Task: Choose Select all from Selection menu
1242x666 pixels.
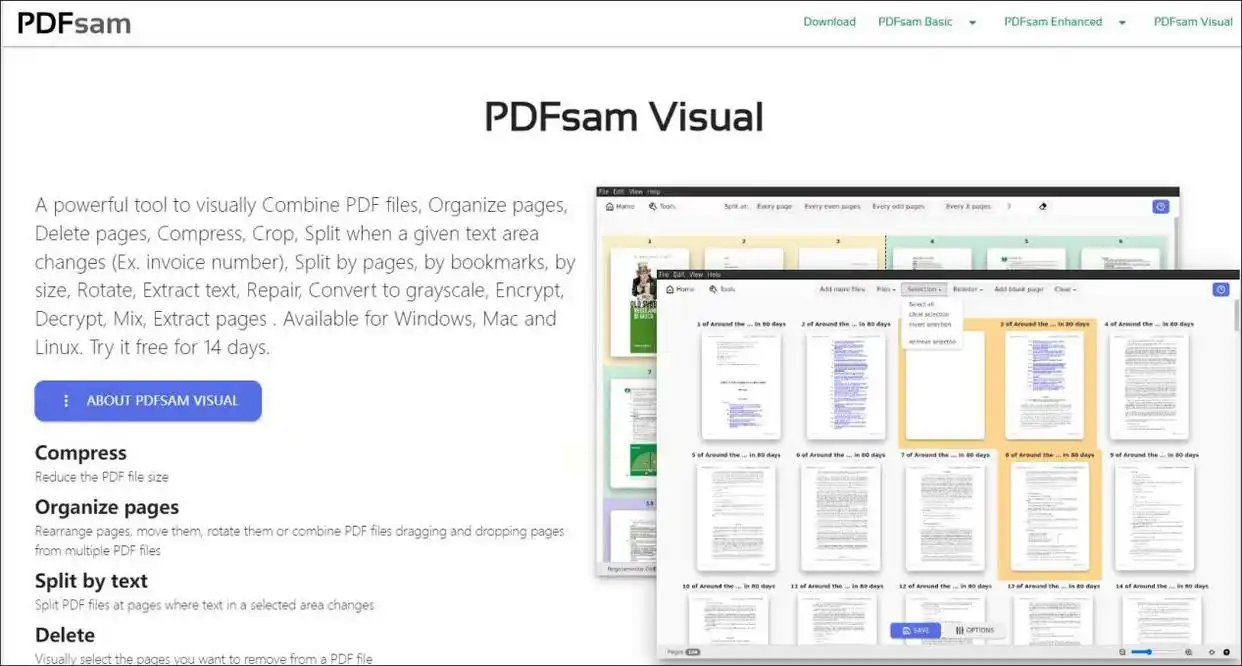Action: [921, 304]
